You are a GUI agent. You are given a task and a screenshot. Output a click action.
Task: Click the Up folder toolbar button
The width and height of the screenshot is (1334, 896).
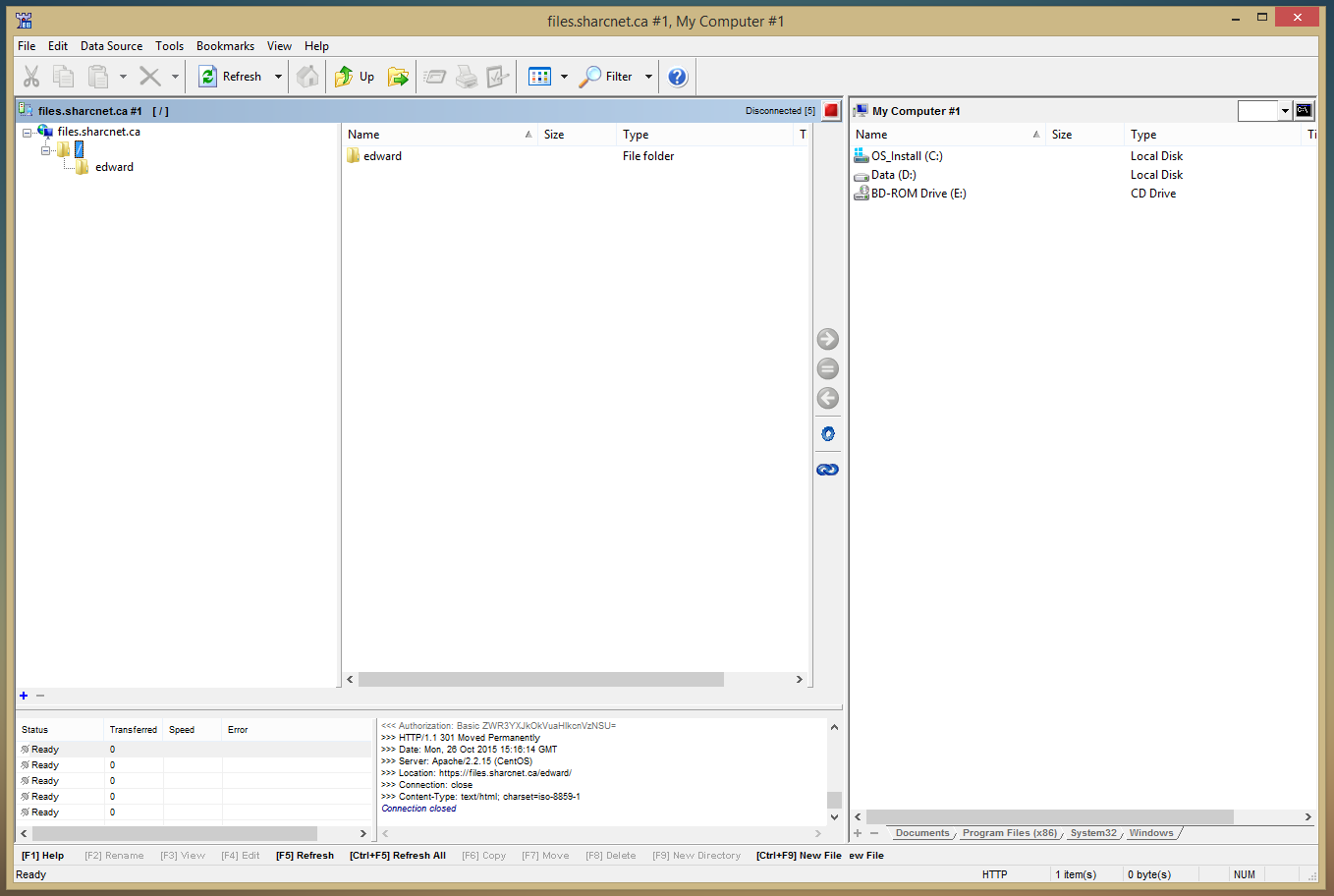point(355,77)
